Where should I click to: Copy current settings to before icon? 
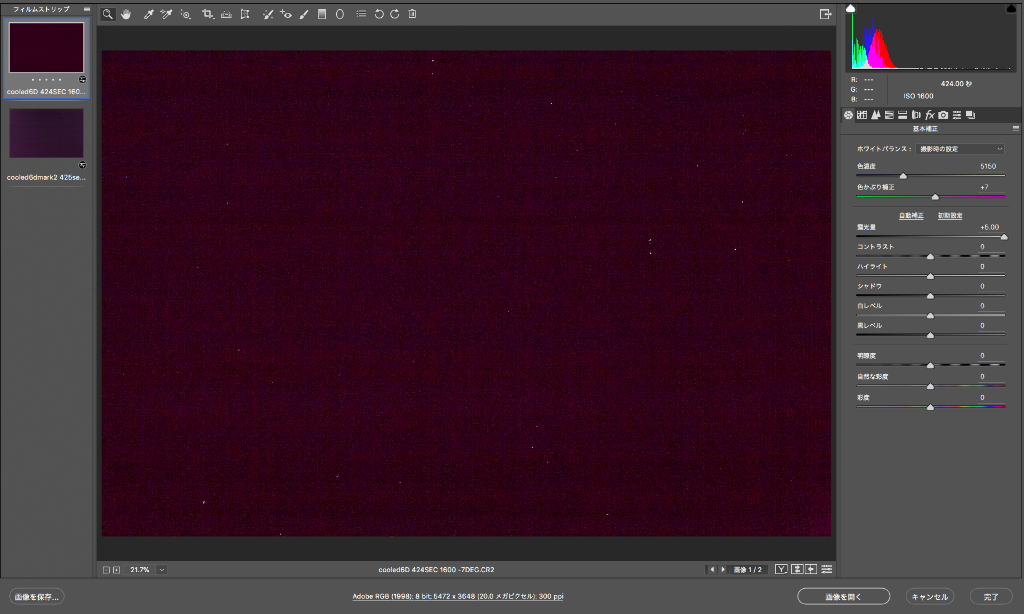811,570
